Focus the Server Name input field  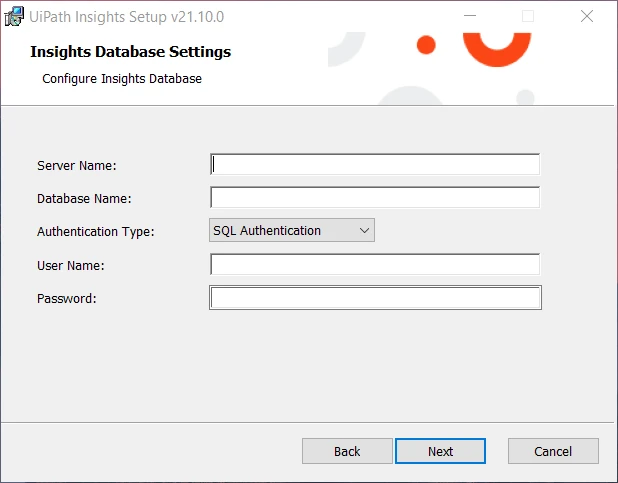pyautogui.click(x=375, y=164)
